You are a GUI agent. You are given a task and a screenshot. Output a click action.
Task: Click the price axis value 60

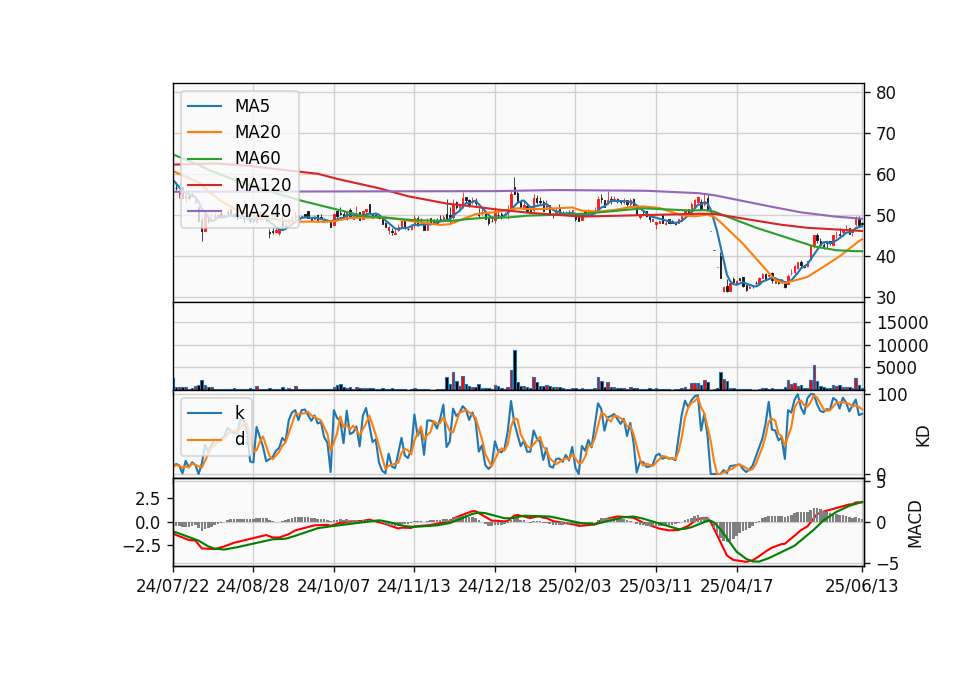(886, 175)
